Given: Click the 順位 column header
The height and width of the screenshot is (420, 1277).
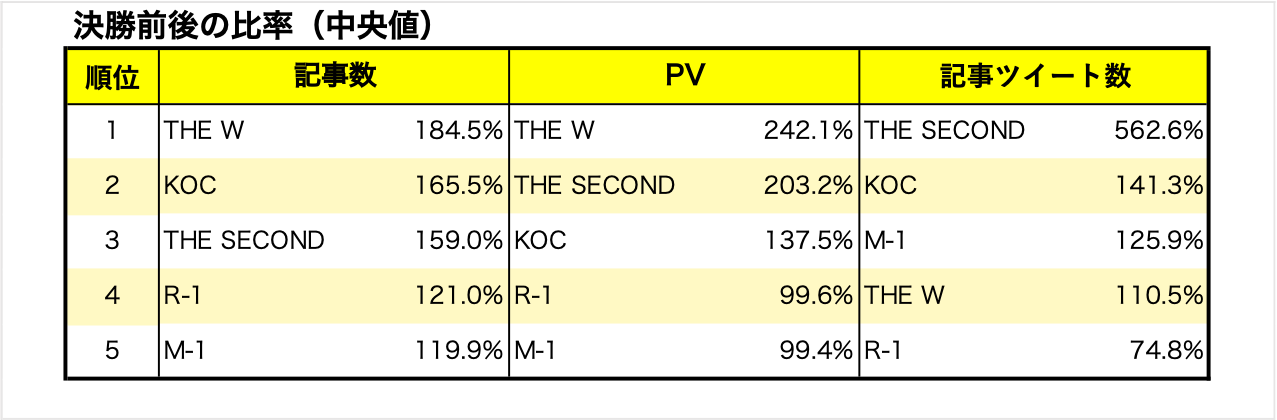Looking at the screenshot, I should pos(111,77).
